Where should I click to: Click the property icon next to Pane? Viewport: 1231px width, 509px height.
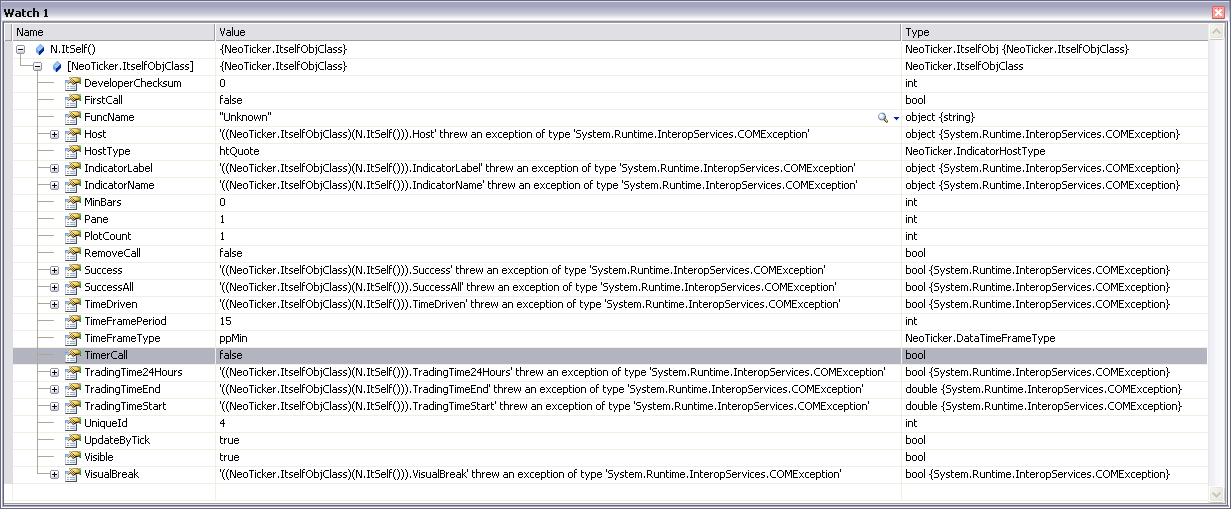(72, 219)
